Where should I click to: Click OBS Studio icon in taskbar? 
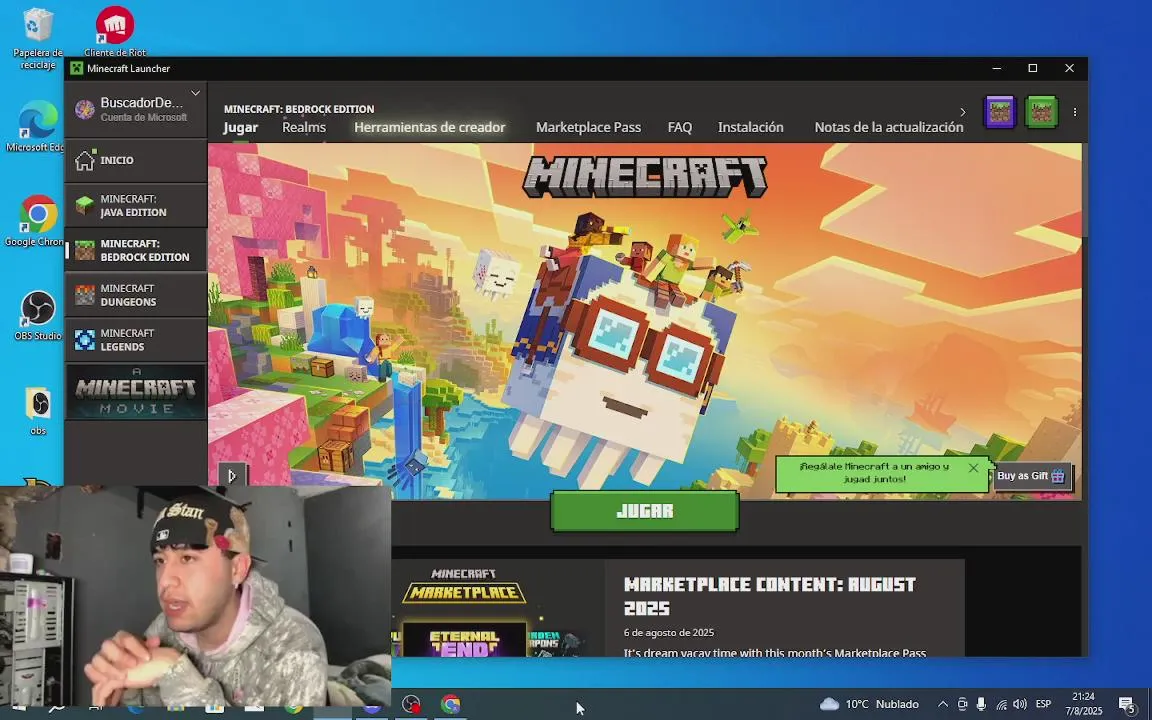click(411, 704)
